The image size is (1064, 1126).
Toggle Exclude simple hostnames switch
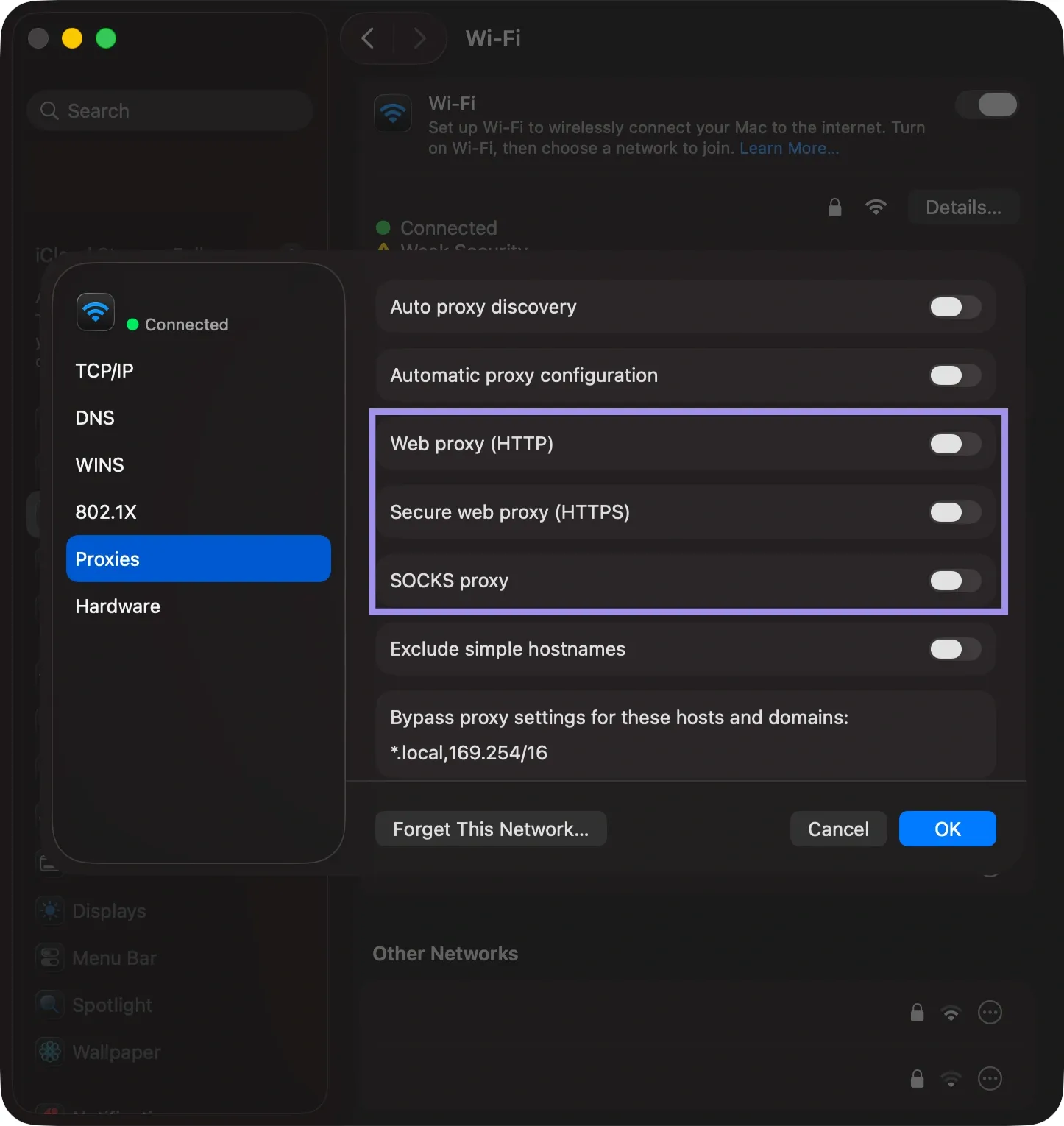pyautogui.click(x=954, y=649)
